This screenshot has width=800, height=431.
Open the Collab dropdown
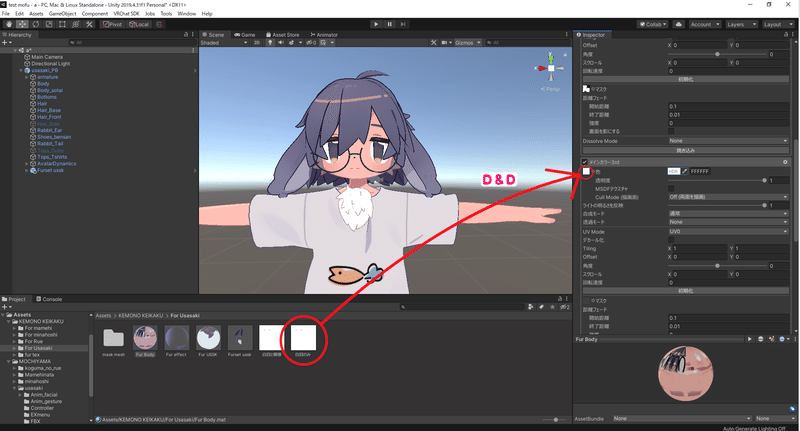click(653, 24)
